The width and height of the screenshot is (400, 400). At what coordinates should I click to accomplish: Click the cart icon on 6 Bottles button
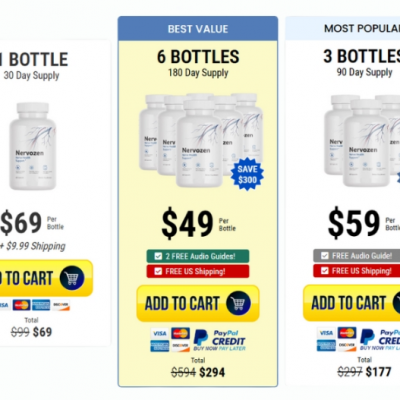coord(238,303)
